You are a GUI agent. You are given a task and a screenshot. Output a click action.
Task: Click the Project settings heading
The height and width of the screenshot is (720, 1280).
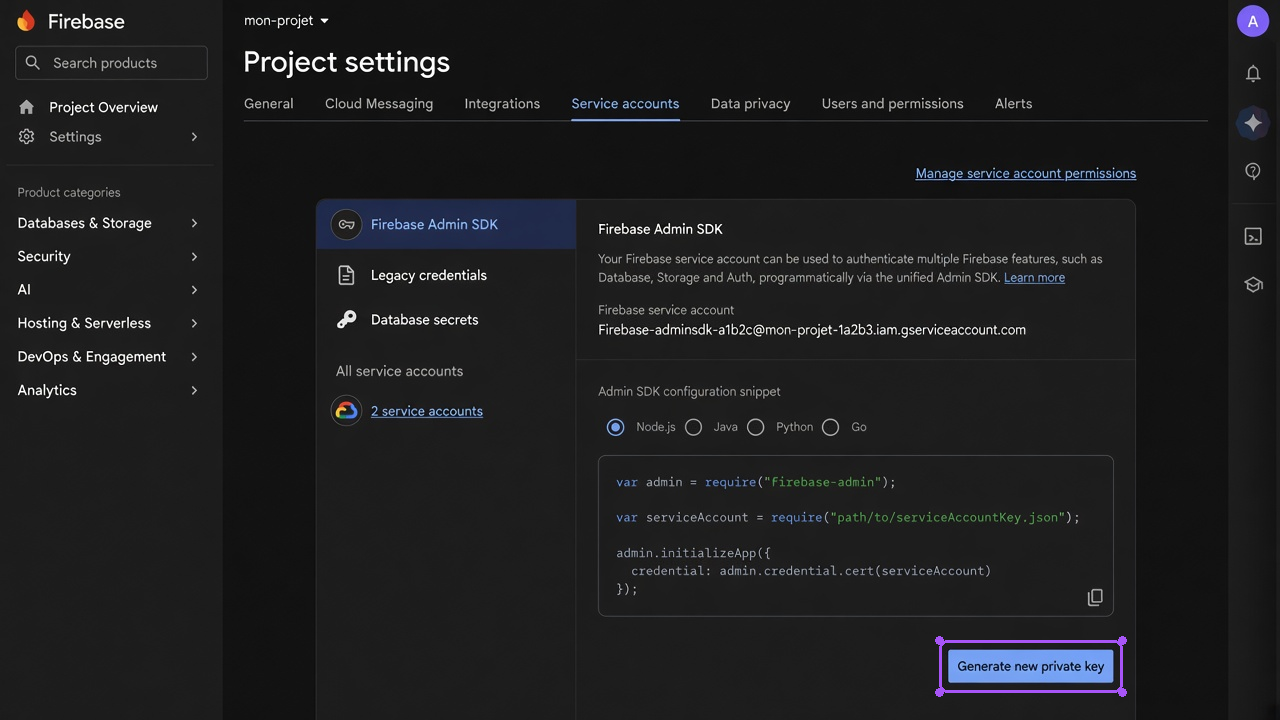(x=347, y=62)
